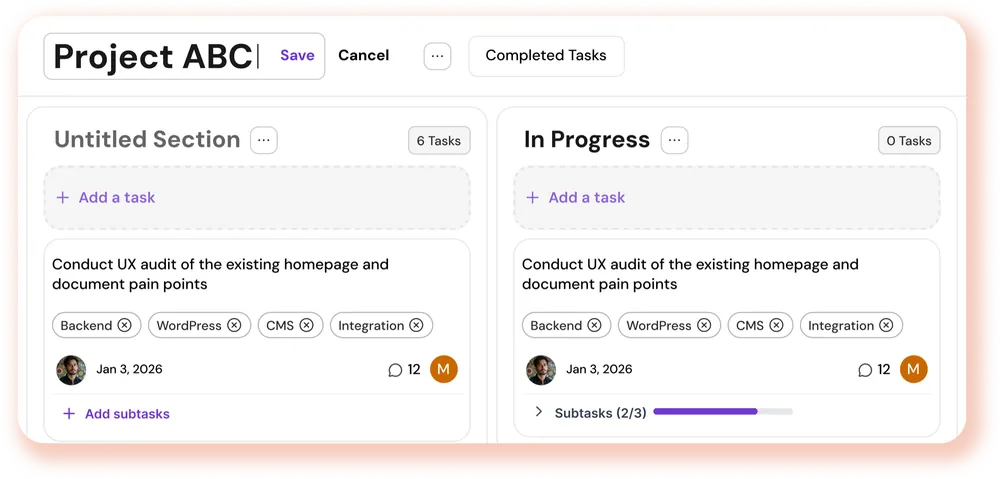Viewport: 1000px width, 479px height.
Task: Remove Integration tag in In Progress card
Action: point(886,325)
